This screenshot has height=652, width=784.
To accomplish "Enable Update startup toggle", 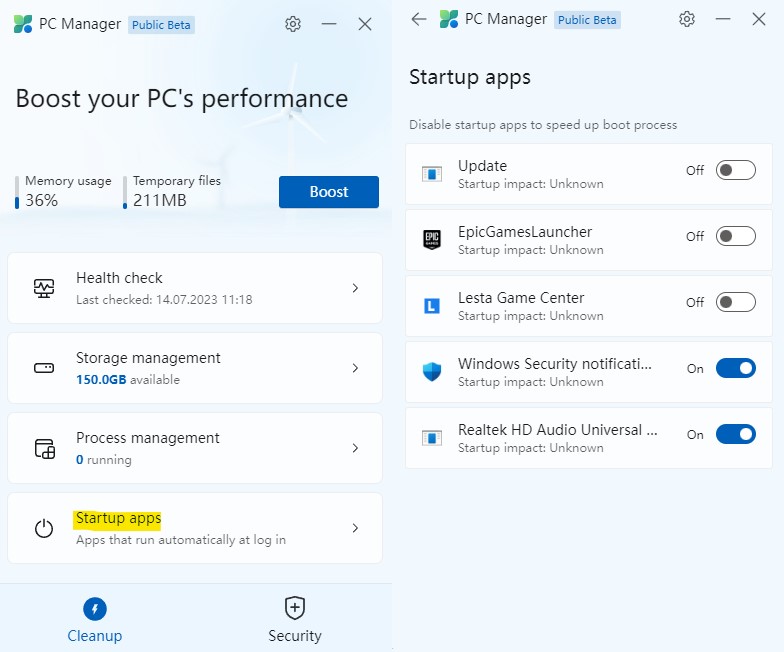I will (736, 170).
